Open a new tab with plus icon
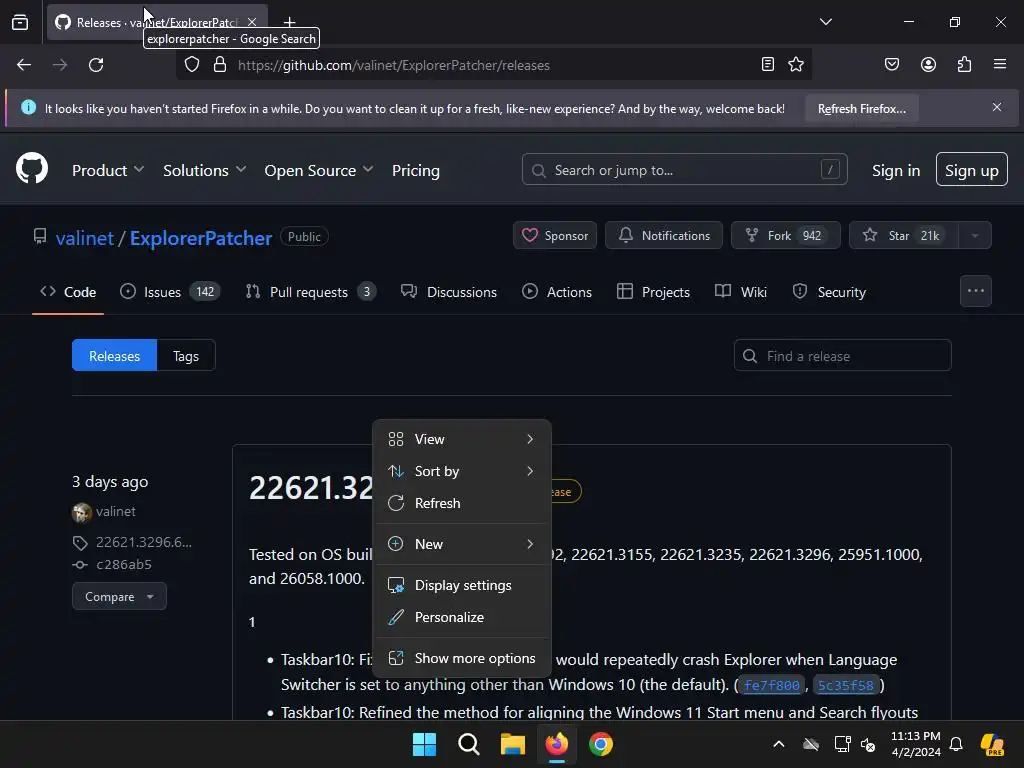 click(x=289, y=22)
